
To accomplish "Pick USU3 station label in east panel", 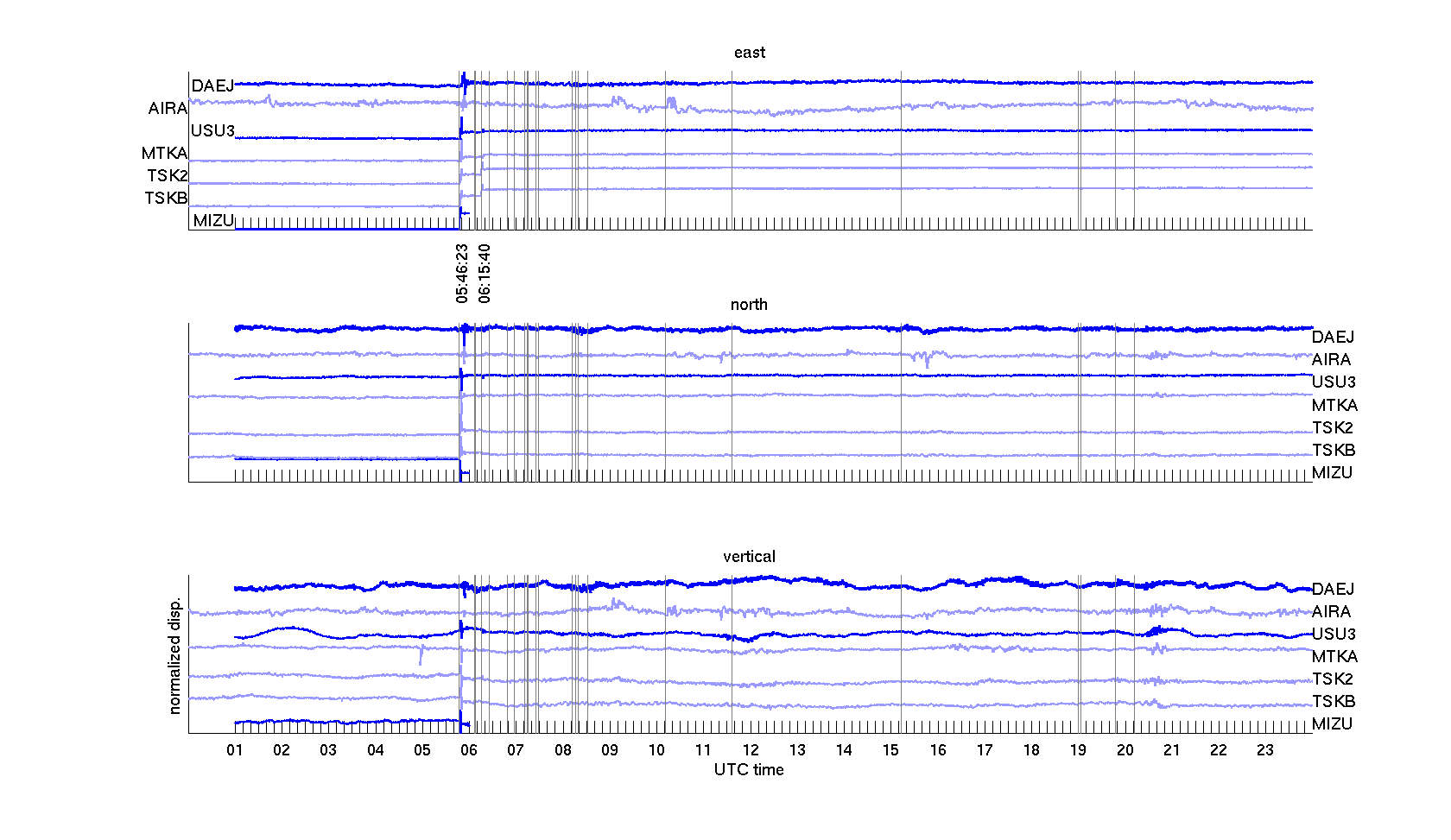I will pyautogui.click(x=212, y=130).
